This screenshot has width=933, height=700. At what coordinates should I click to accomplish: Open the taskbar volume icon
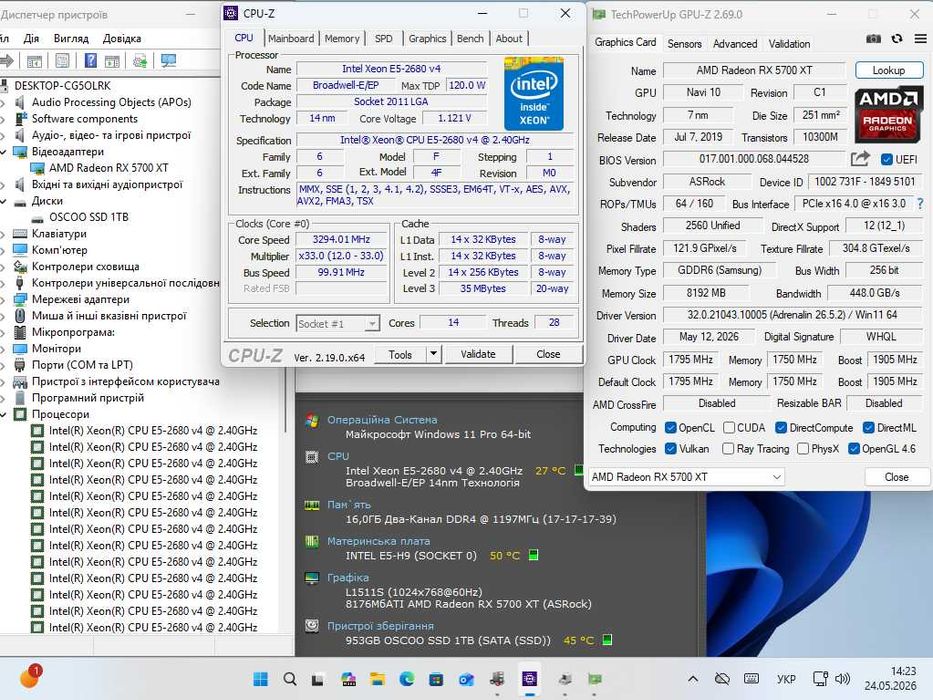pos(843,679)
